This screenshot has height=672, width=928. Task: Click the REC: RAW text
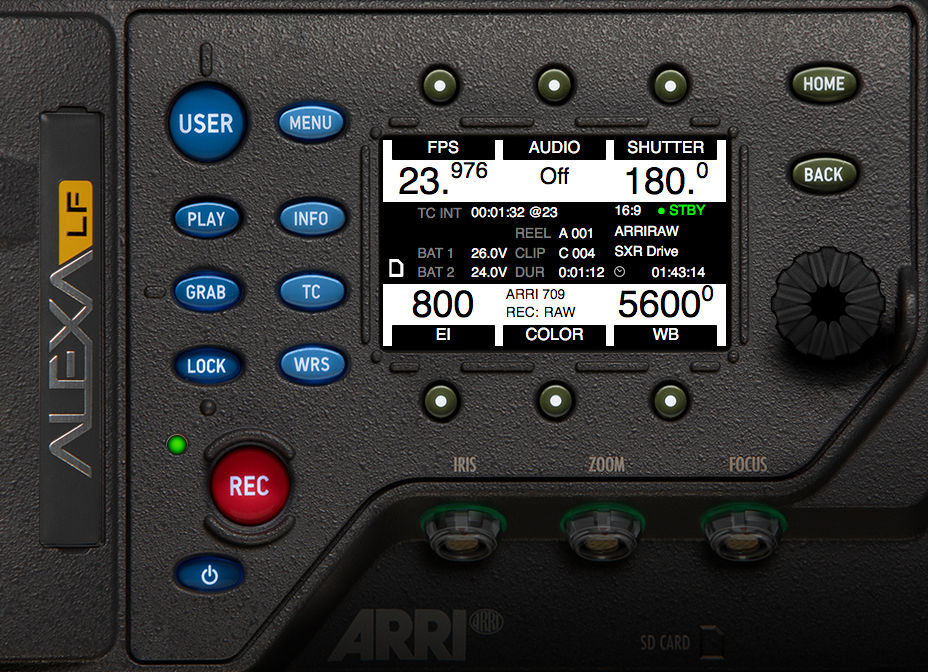tap(540, 312)
